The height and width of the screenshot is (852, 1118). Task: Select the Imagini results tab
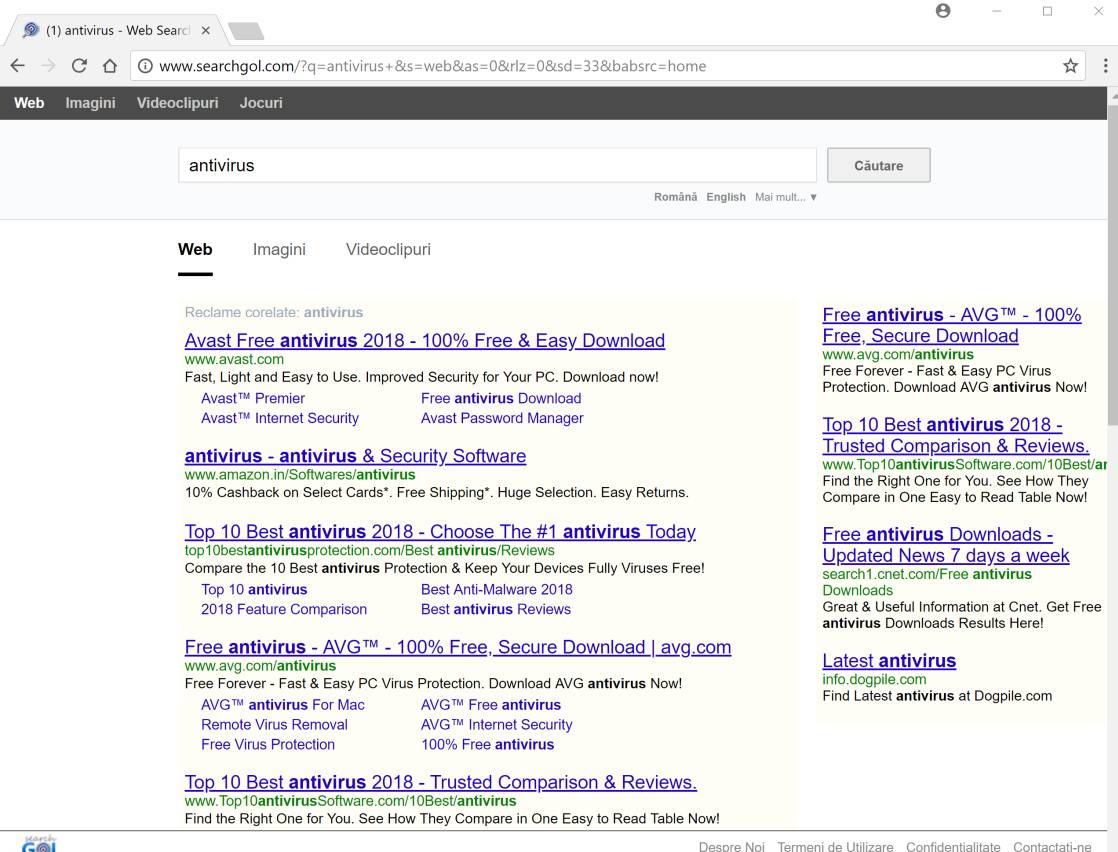click(x=279, y=250)
